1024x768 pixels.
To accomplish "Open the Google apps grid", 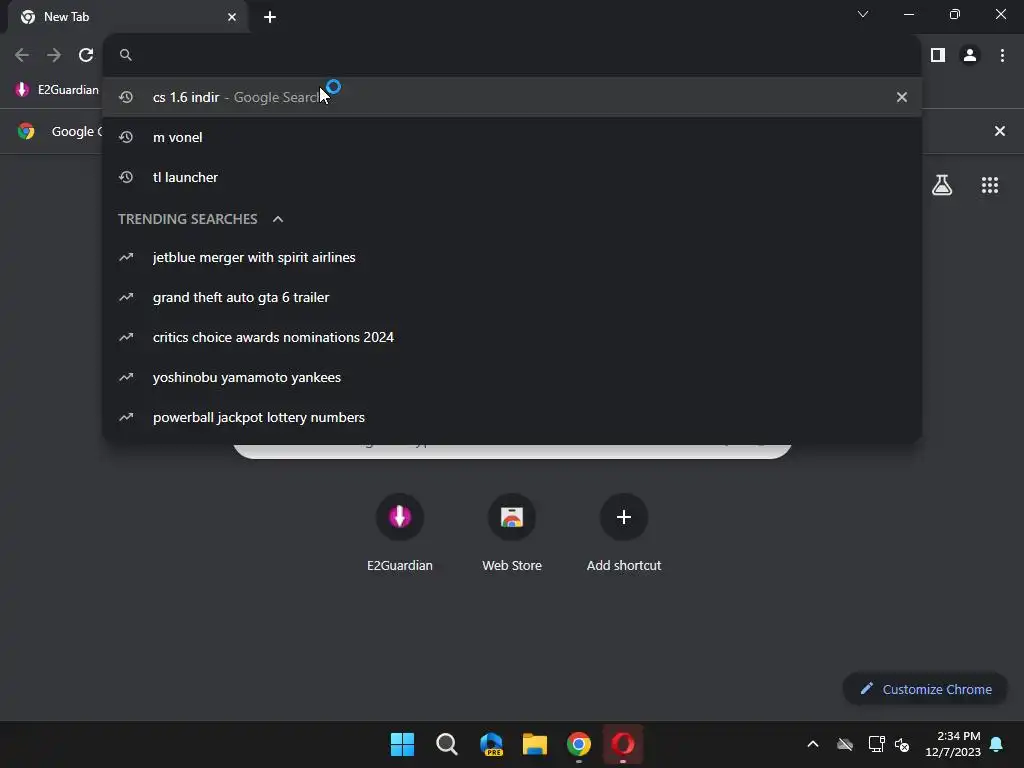I will (990, 185).
